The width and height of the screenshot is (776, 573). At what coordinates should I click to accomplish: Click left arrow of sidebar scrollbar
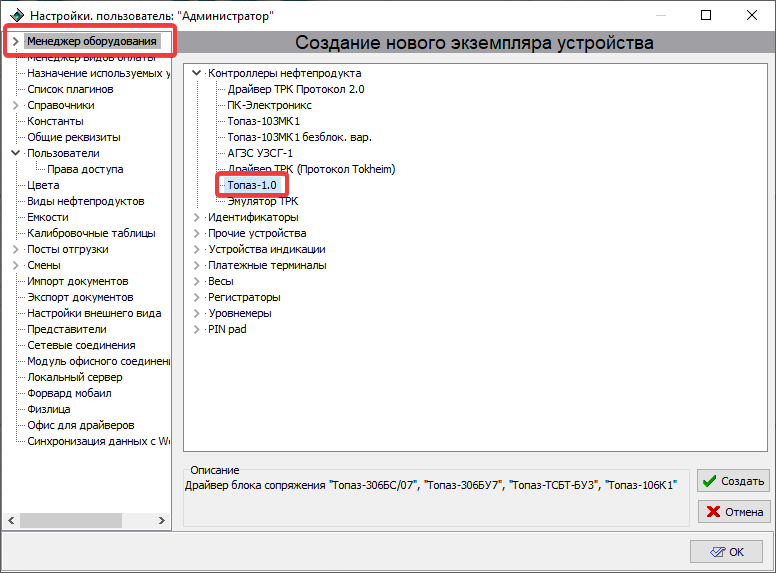11,521
